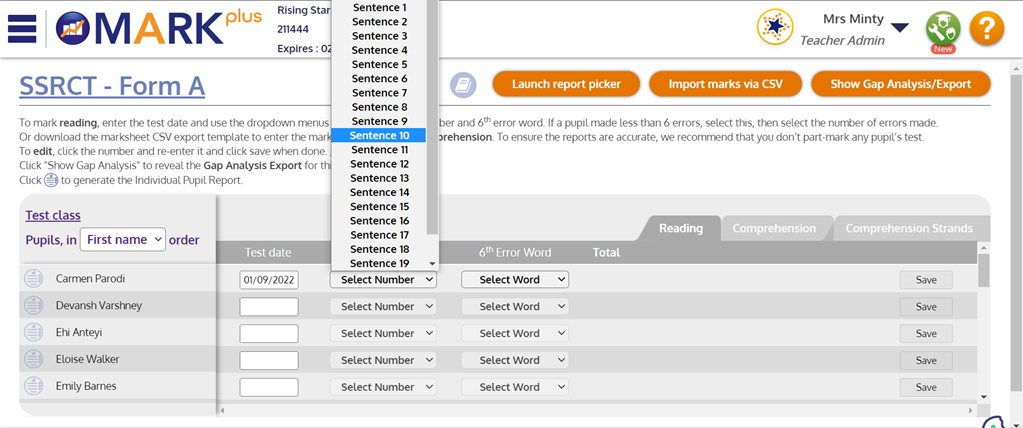Open the green tools icon marked New
This screenshot has width=1023, height=428.
[x=941, y=29]
